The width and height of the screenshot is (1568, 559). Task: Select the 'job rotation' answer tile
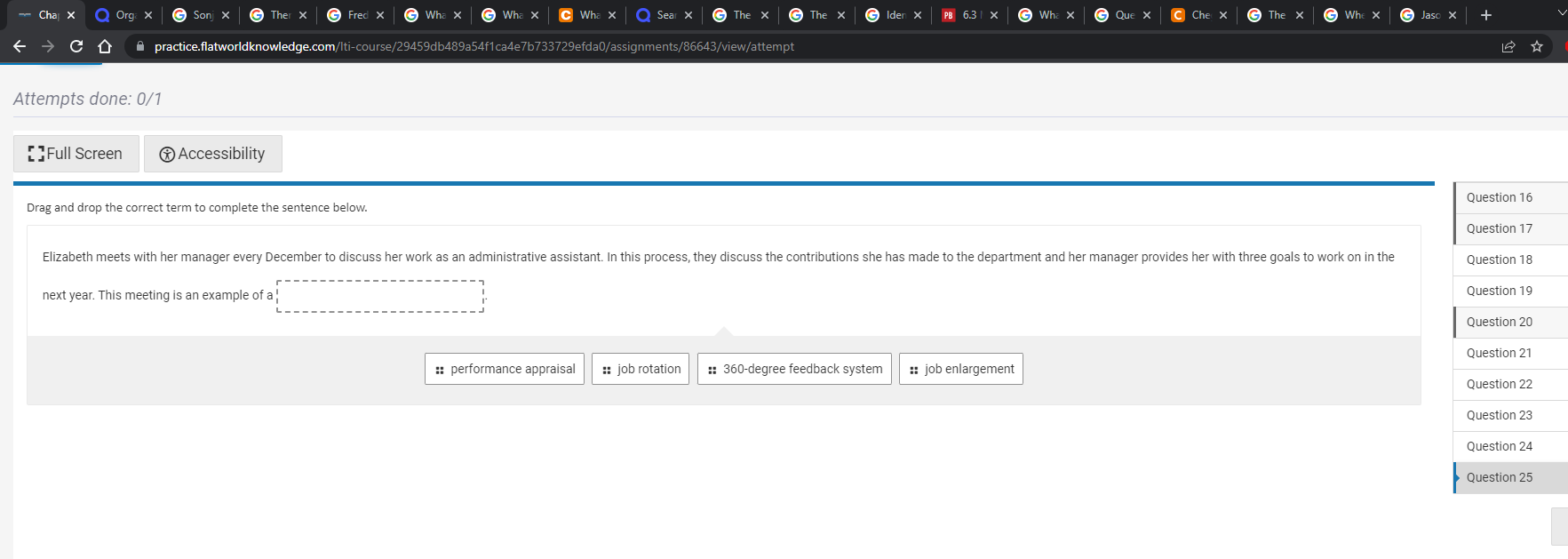(x=641, y=369)
